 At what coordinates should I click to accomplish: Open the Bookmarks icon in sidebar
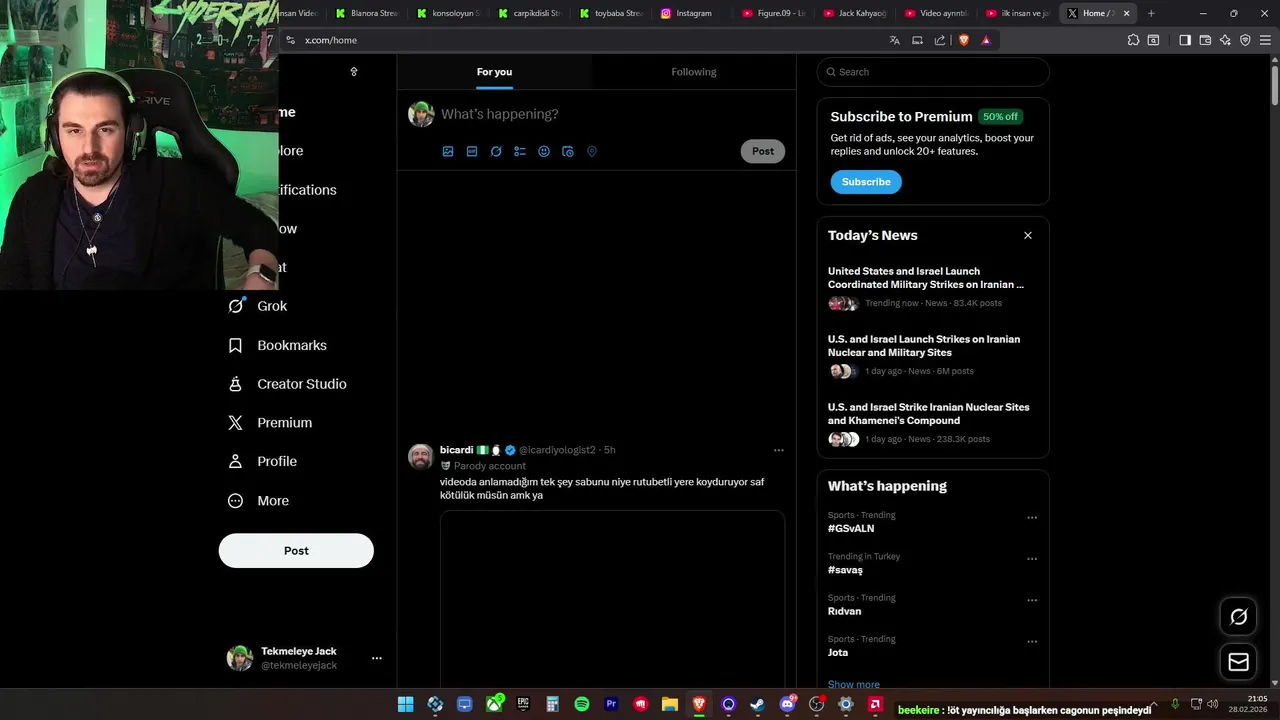pos(235,345)
